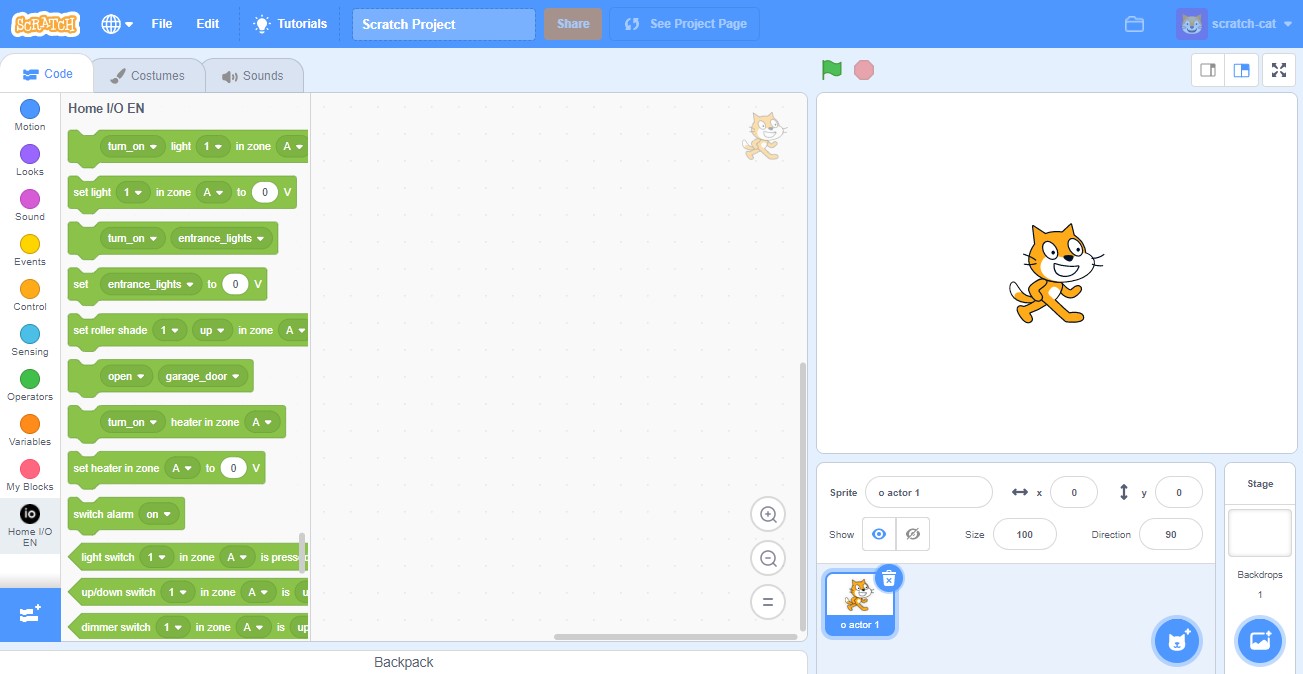Switch to small stage layout
This screenshot has height=674, width=1303.
point(1208,70)
